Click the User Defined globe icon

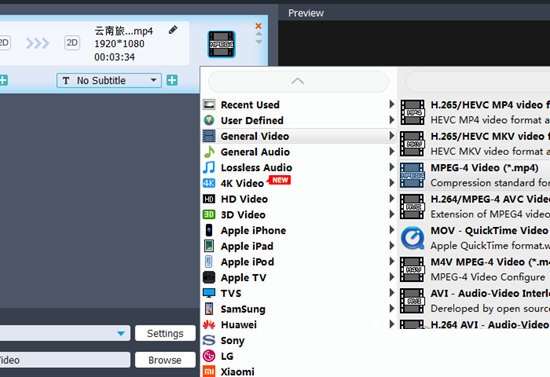coord(209,120)
